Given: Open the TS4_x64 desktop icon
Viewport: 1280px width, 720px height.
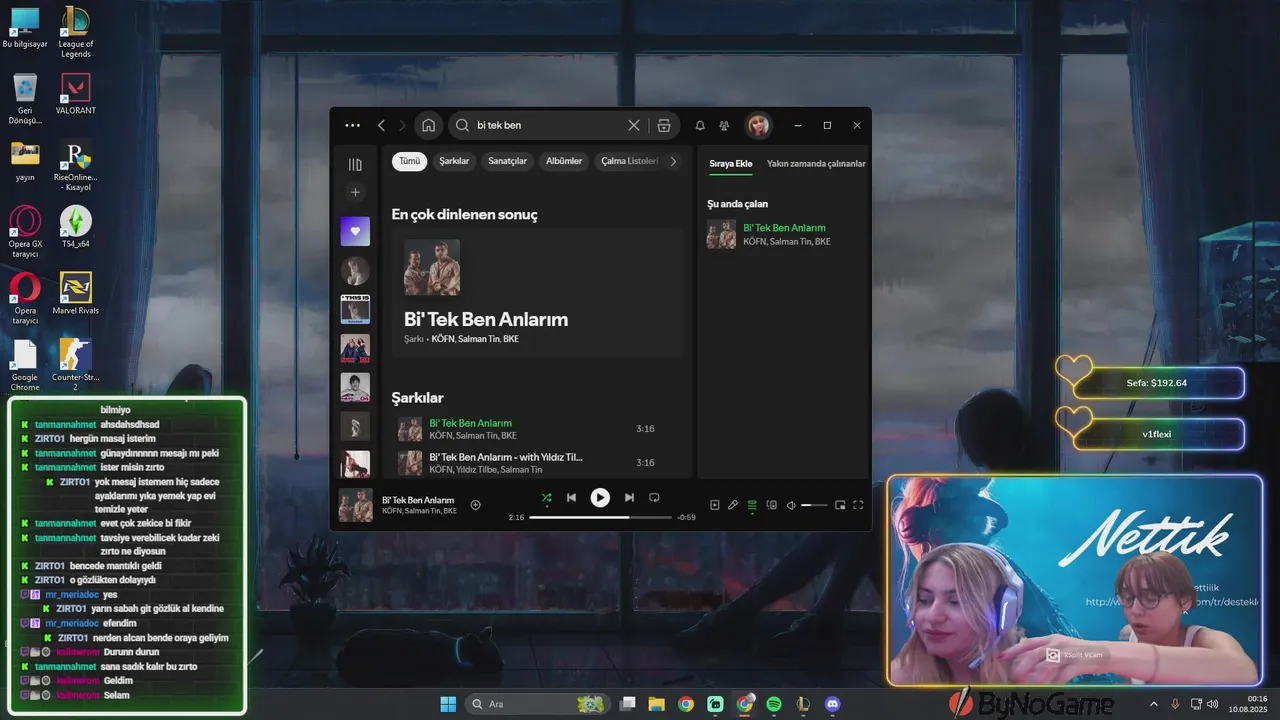Looking at the screenshot, I should (x=76, y=227).
